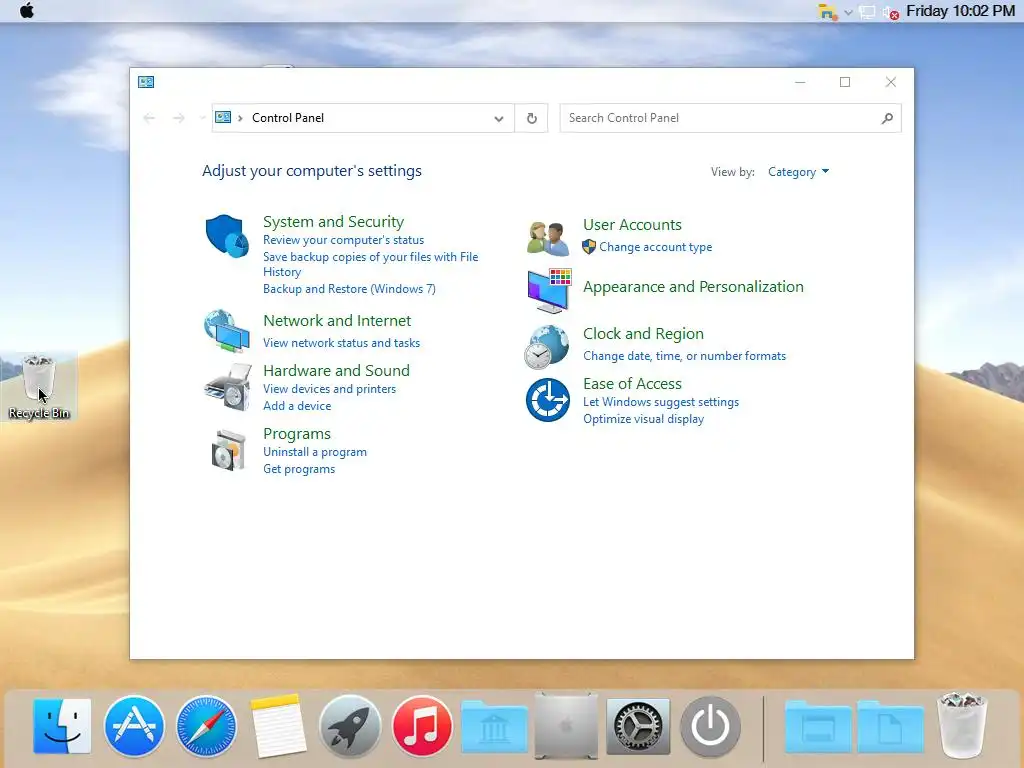Open the Mac Pro computer icon in dock

tap(566, 726)
